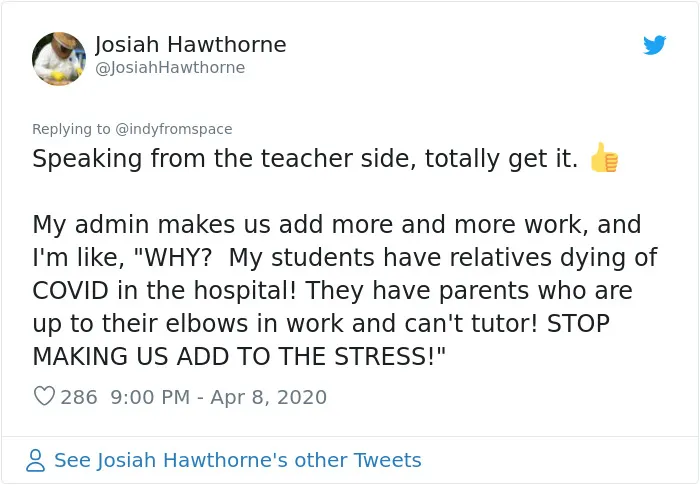Viewport: 700px width, 485px height.
Task: Open the 9:00 PM timestamp link
Action: click(150, 397)
